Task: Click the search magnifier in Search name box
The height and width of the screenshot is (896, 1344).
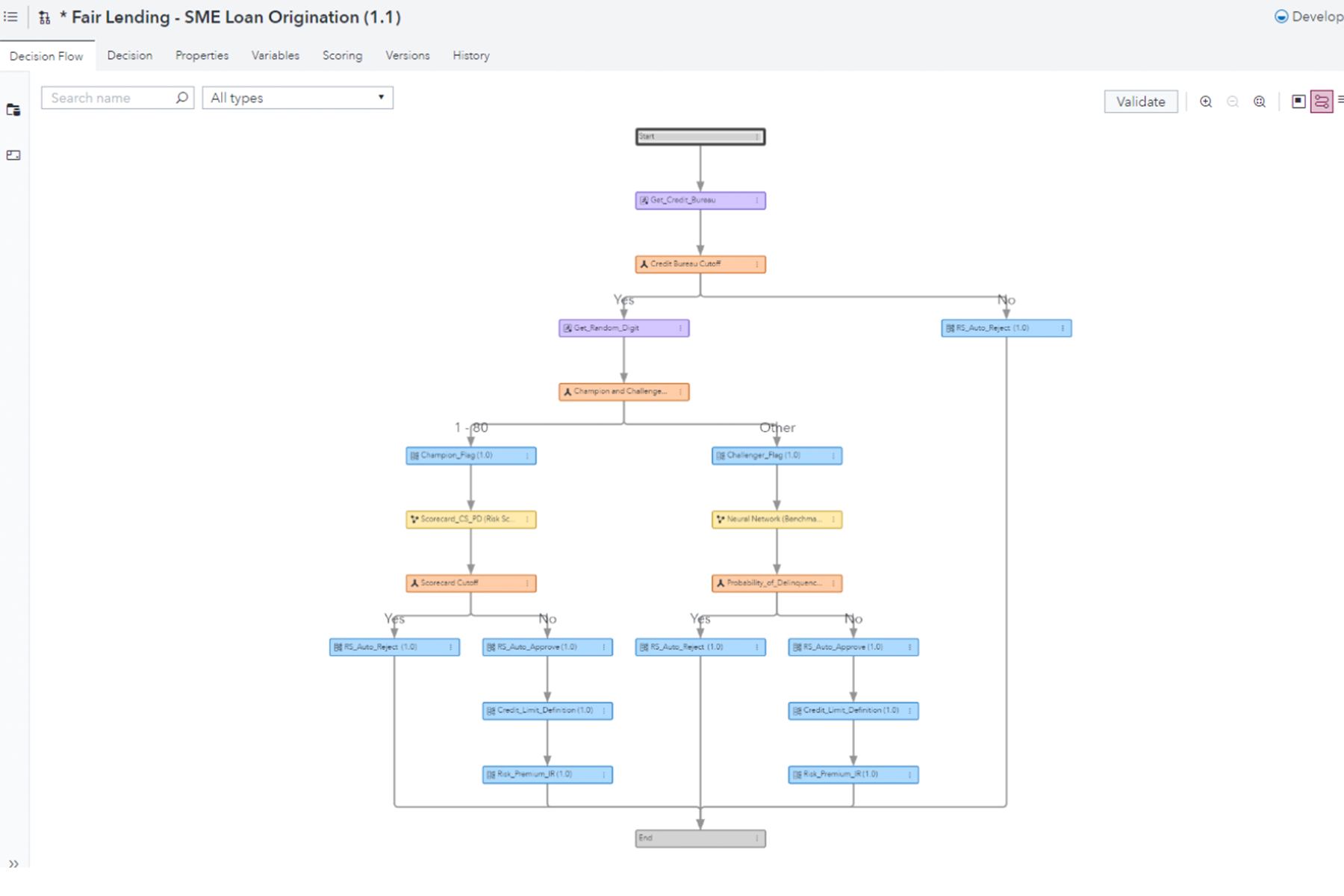Action: click(181, 98)
